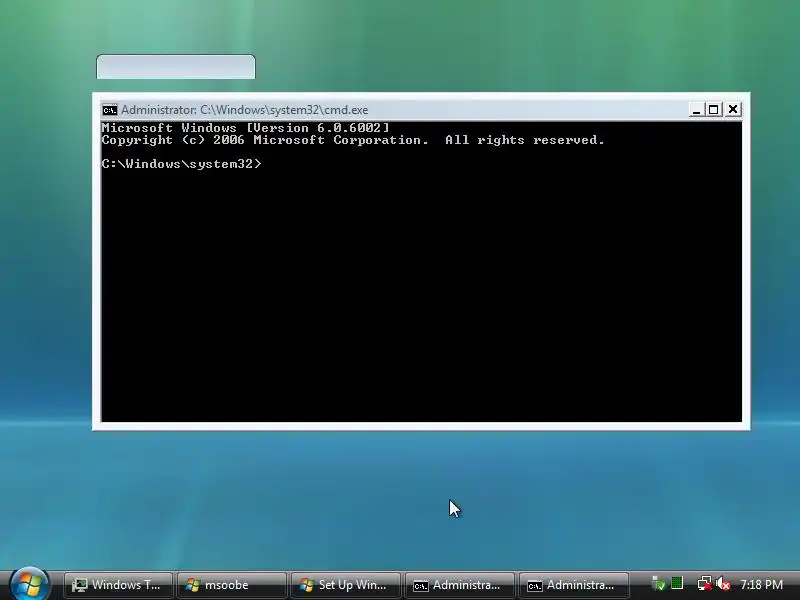Open the green Task Manager CPU meter tray icon

677,583
